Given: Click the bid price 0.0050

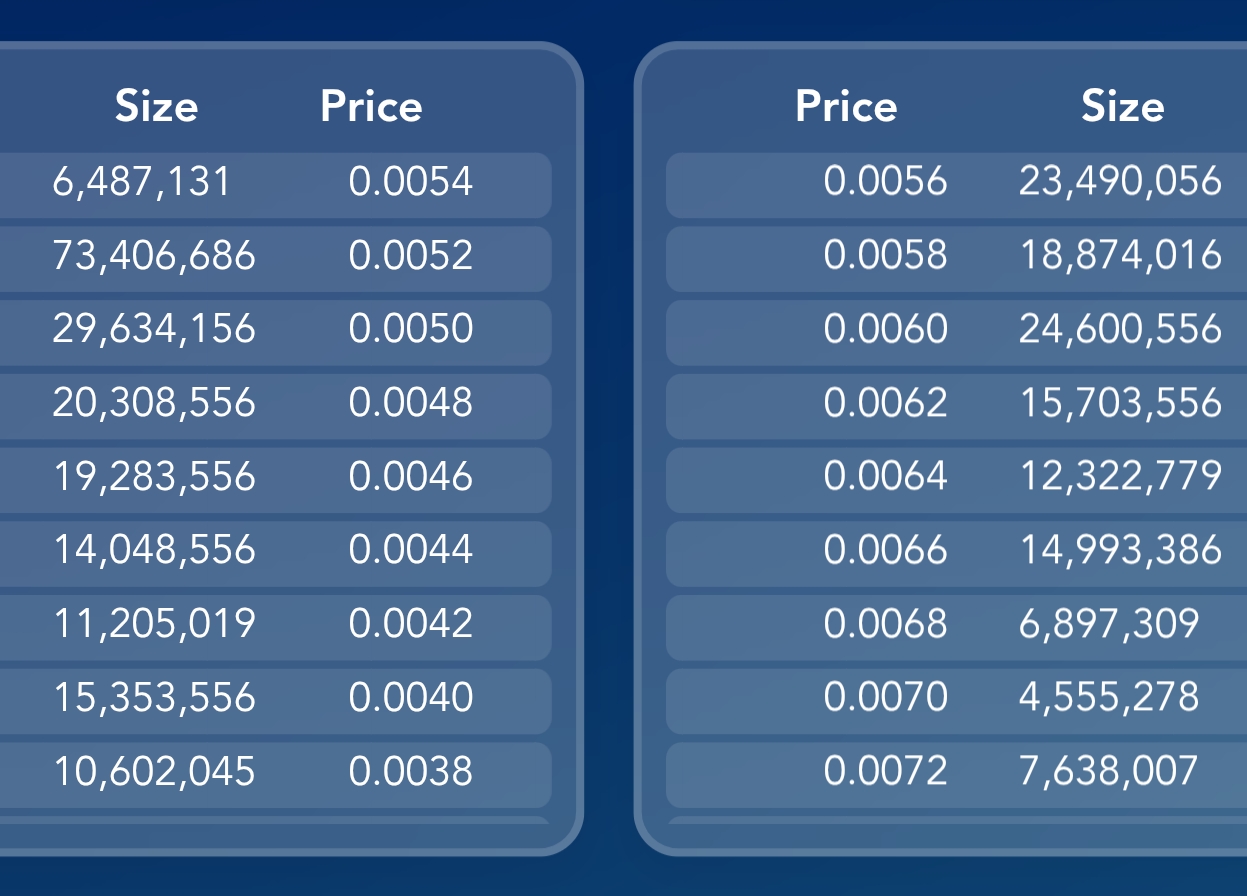Looking at the screenshot, I should coord(411,329).
